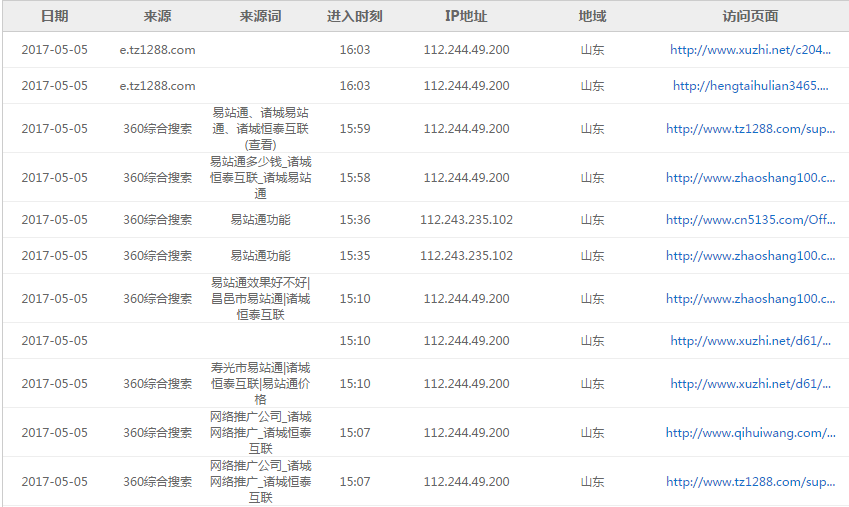Image resolution: width=849 pixels, height=507 pixels.
Task: Click IP 112.243.235.102 in the 15:36 row
Action: point(466,220)
